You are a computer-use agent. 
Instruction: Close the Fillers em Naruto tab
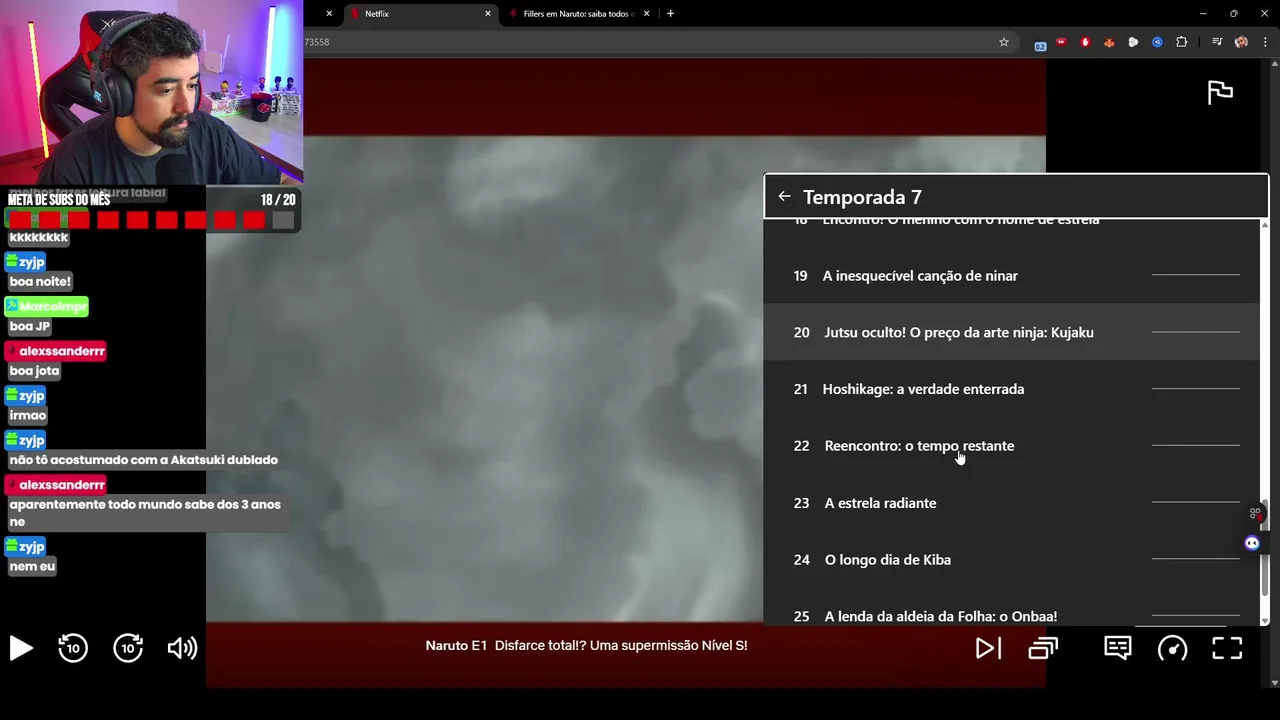(x=646, y=14)
